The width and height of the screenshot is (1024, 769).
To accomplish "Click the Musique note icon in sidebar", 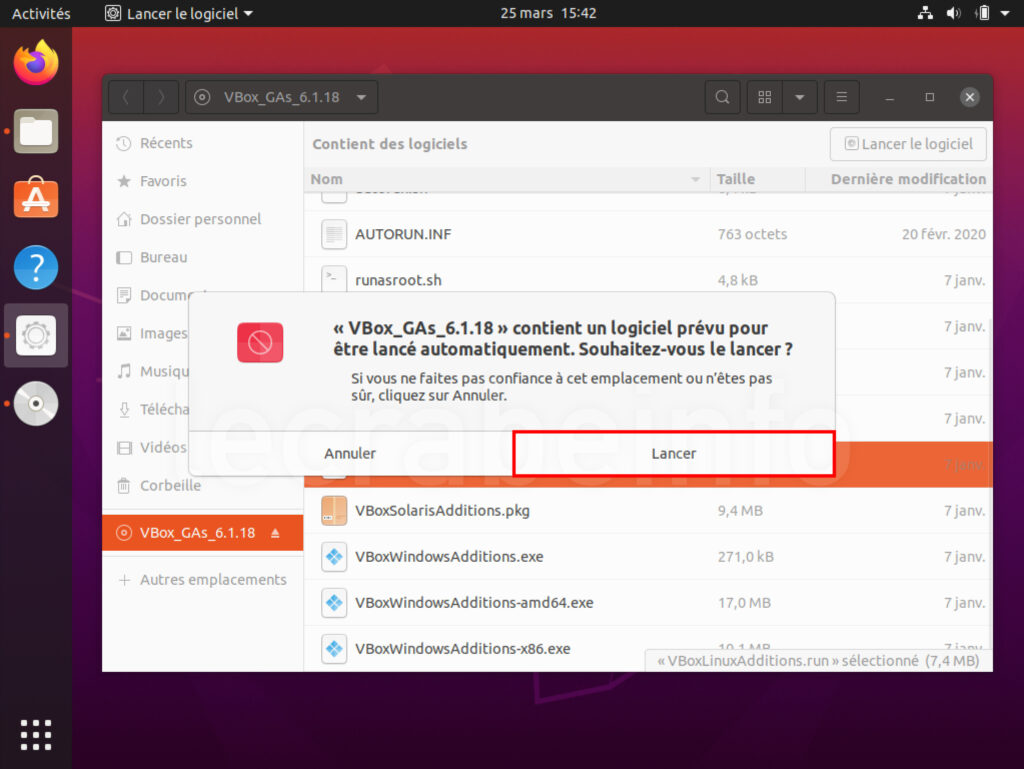I will 124,371.
